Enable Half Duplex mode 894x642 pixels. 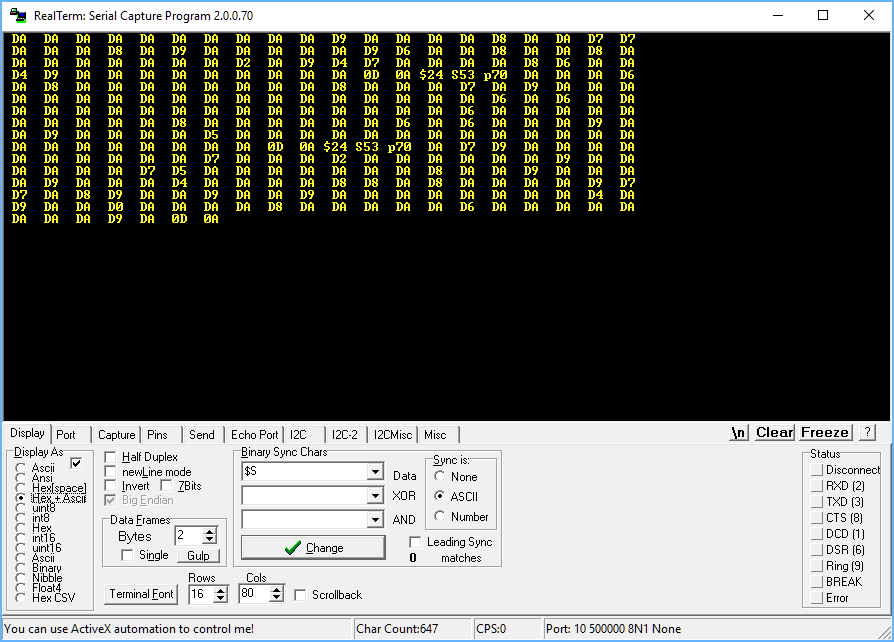[109, 456]
